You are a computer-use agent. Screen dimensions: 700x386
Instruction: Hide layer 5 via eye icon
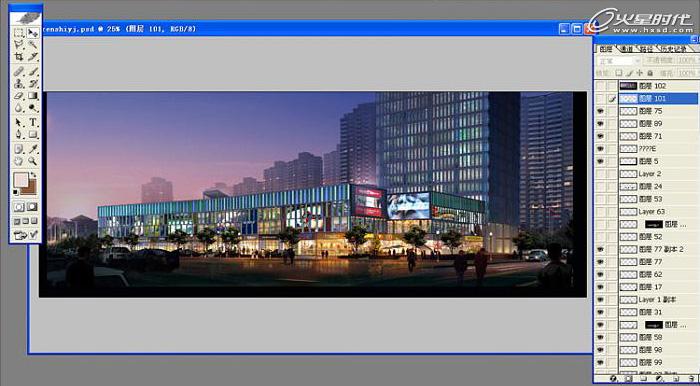(600, 161)
